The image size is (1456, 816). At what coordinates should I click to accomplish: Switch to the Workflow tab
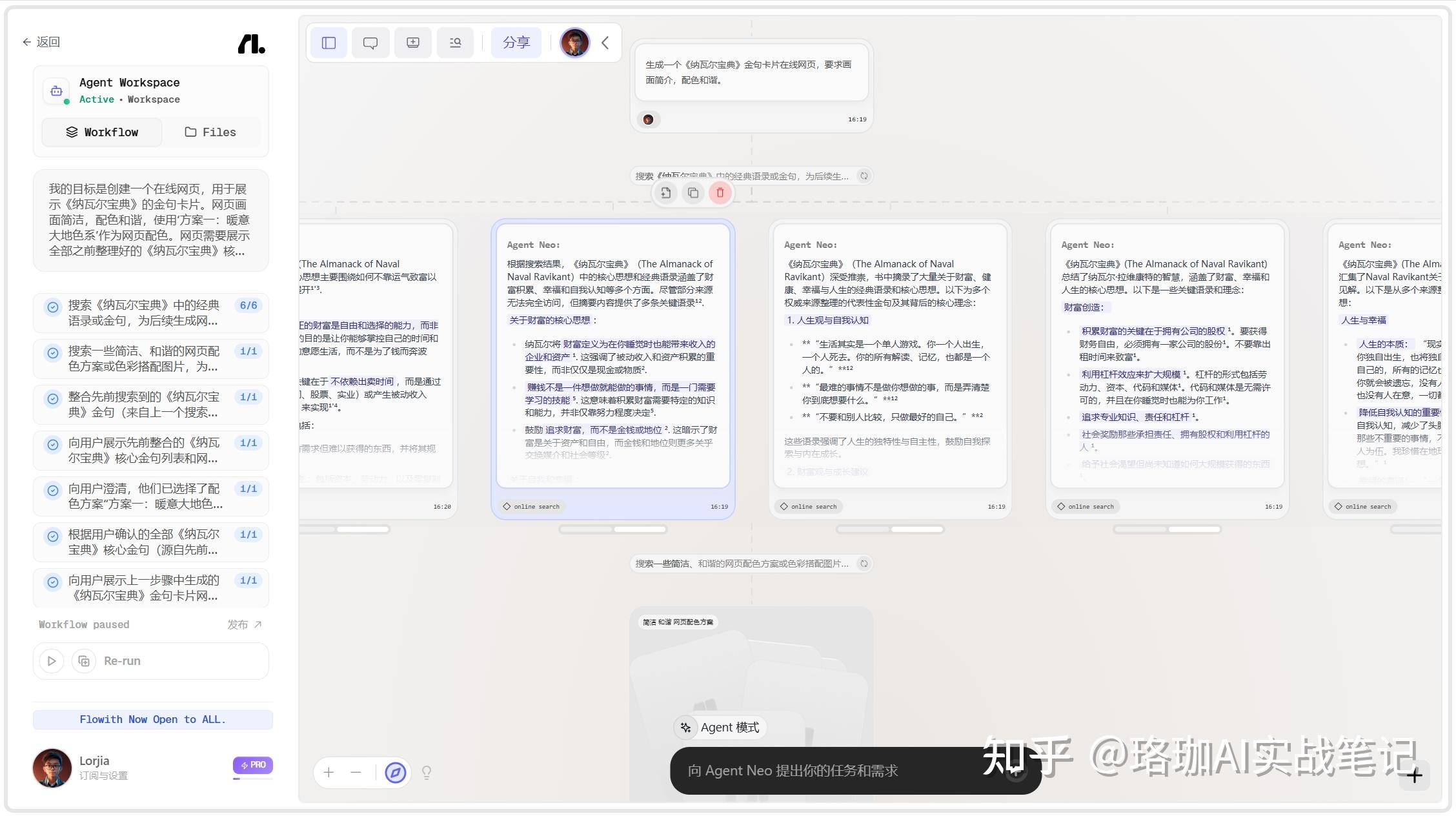101,132
